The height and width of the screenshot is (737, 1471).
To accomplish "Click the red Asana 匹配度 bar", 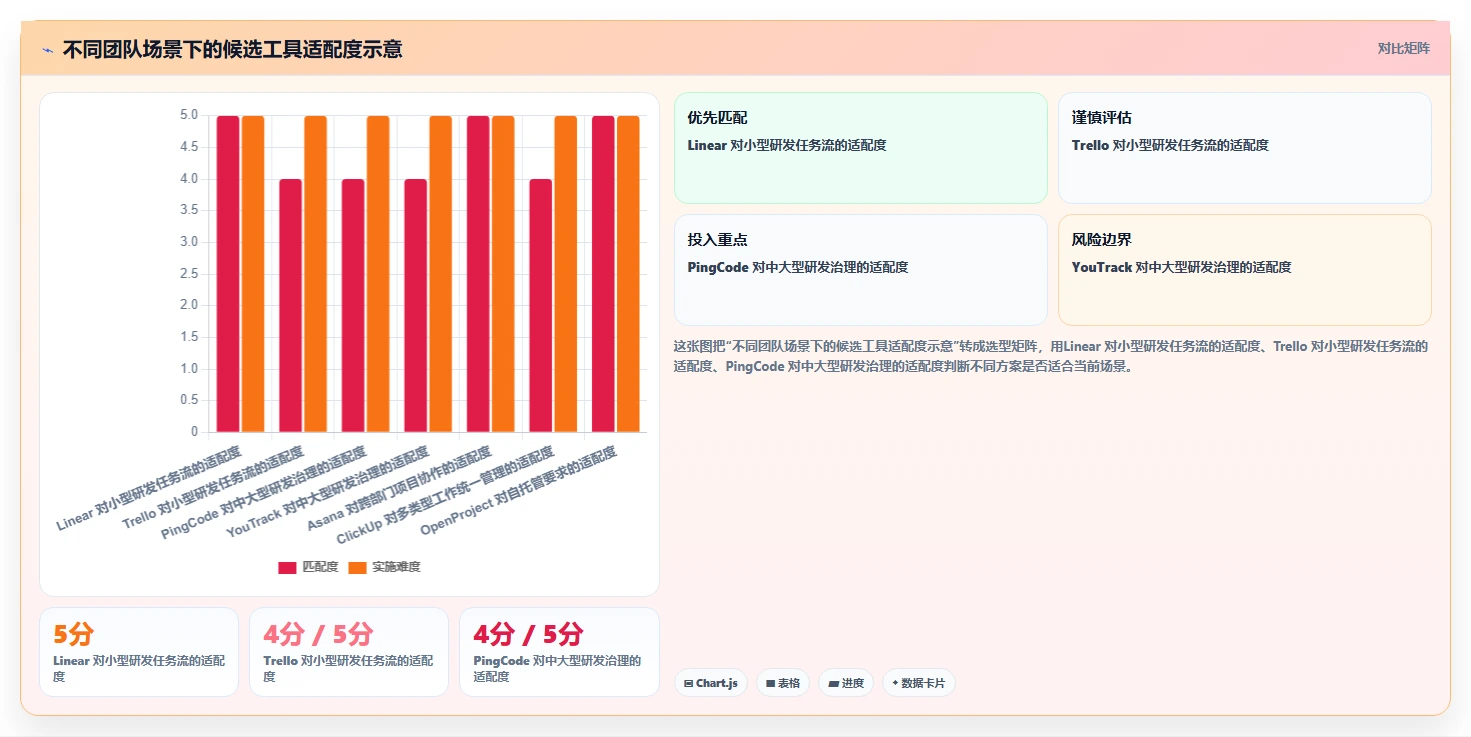I will tap(478, 274).
